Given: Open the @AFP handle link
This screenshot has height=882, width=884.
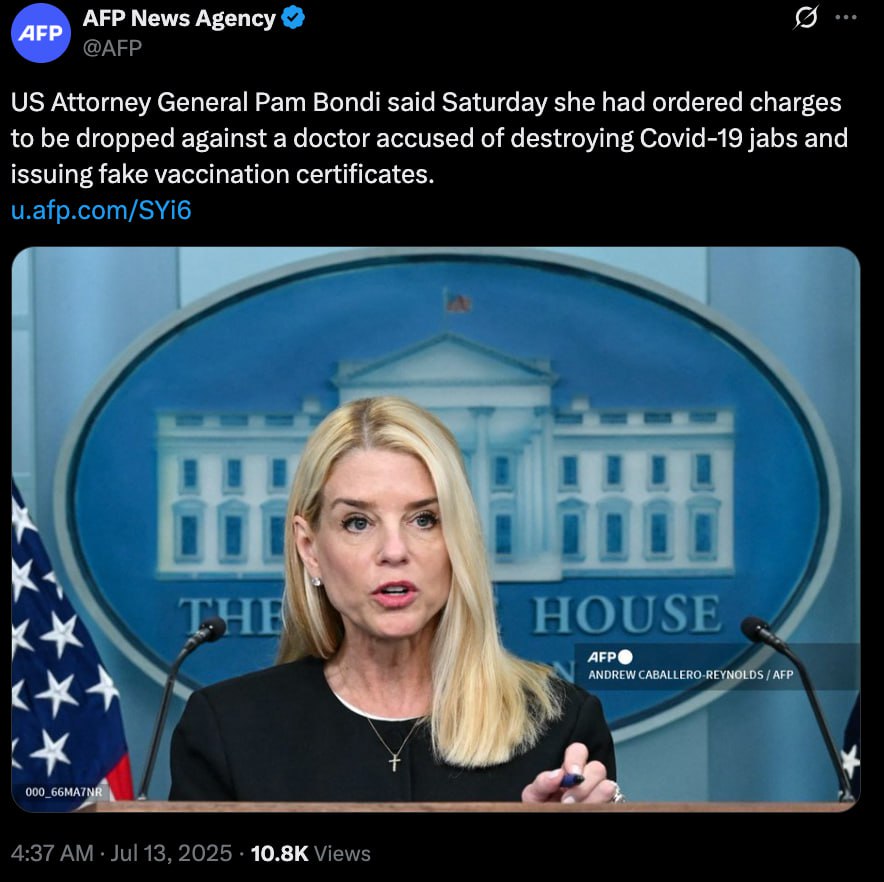Looking at the screenshot, I should coord(112,48).
